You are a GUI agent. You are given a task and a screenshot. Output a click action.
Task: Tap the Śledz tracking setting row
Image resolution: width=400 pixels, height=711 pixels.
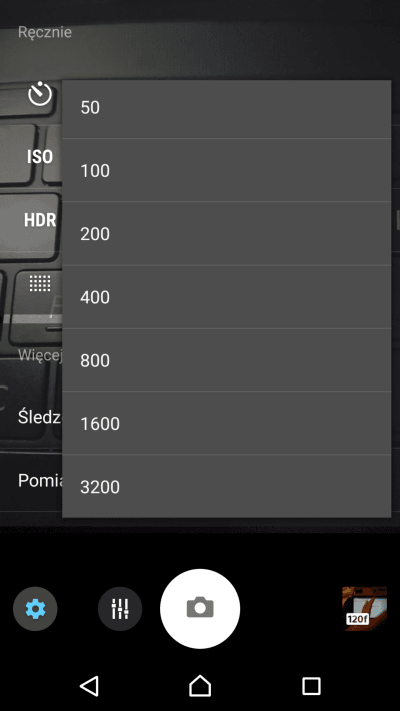(31, 417)
